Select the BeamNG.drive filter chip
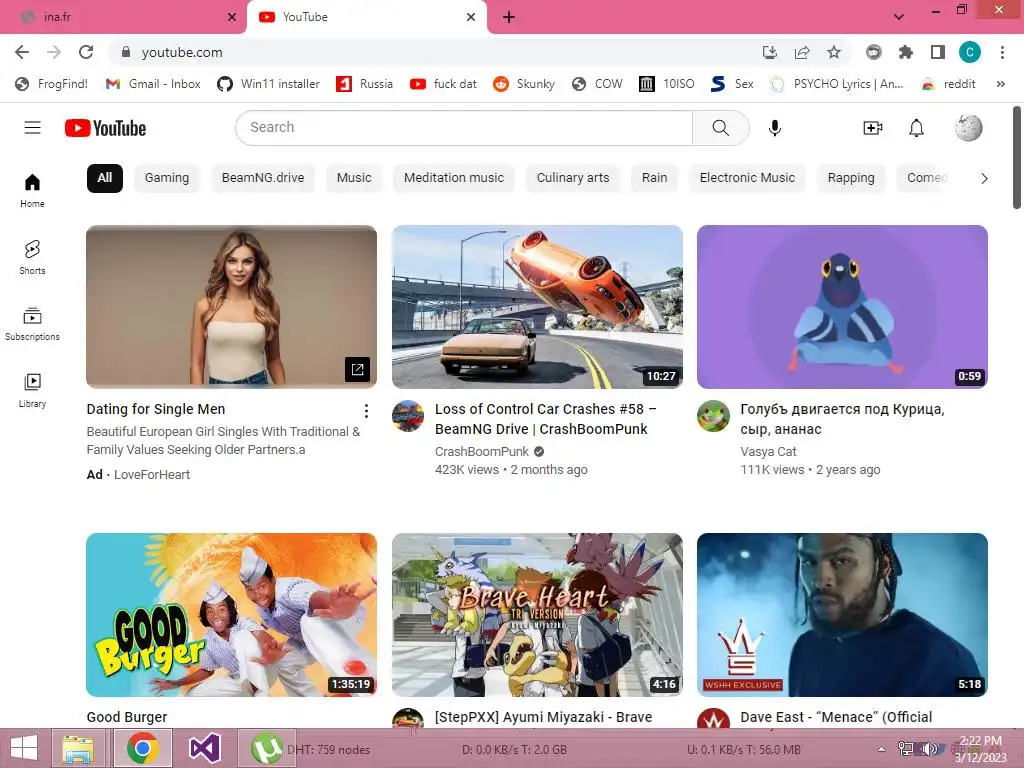This screenshot has height=768, width=1024. [x=263, y=178]
